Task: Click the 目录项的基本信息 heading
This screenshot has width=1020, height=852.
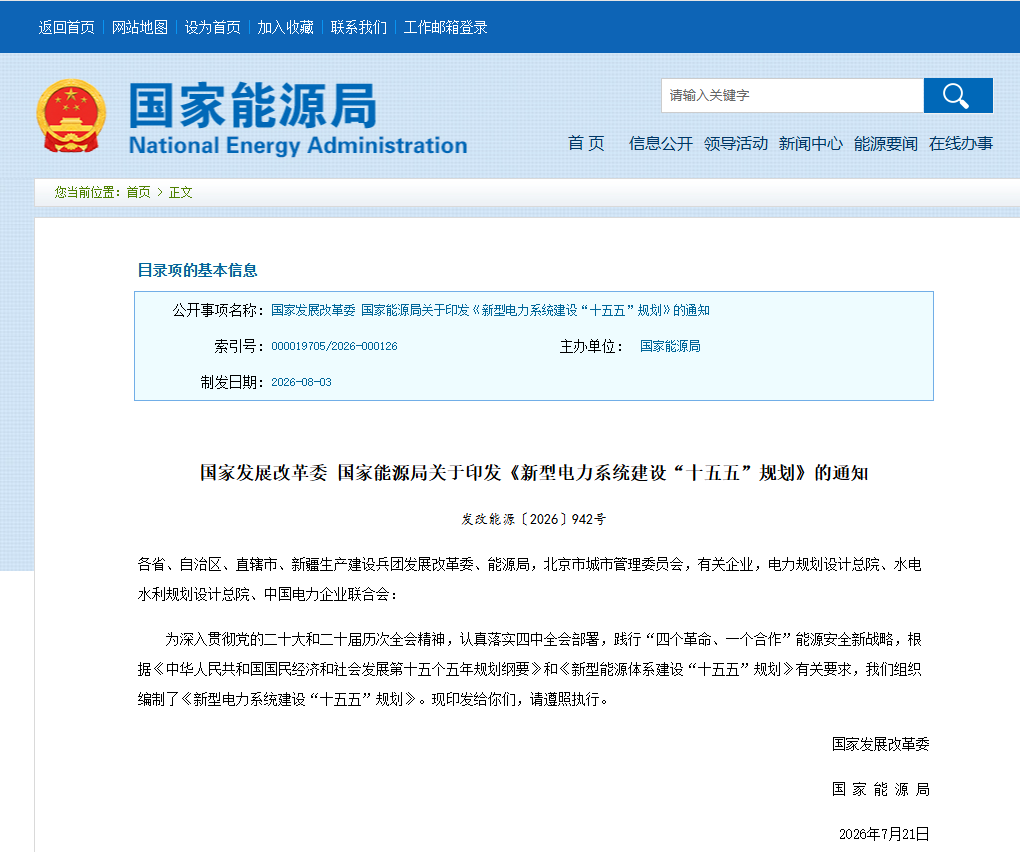Action: point(197,270)
